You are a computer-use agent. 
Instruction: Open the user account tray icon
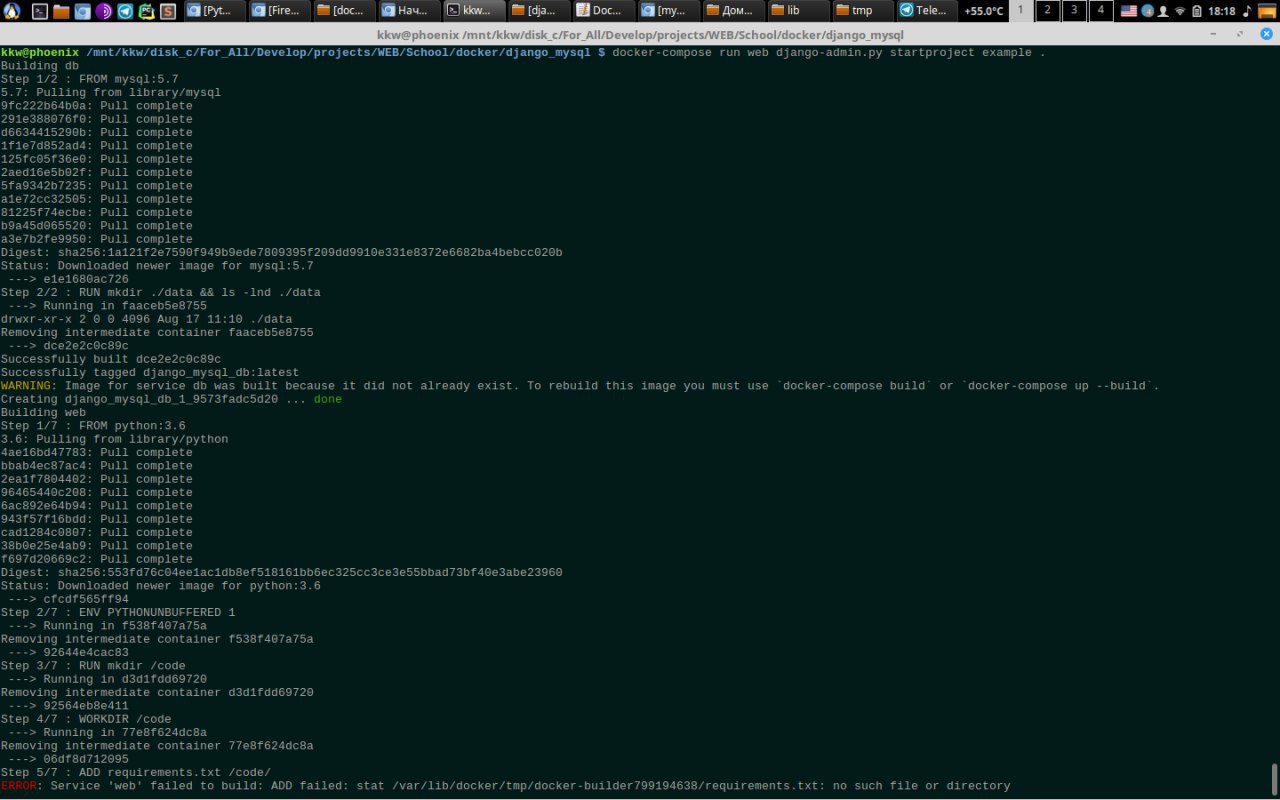pyautogui.click(x=1163, y=11)
